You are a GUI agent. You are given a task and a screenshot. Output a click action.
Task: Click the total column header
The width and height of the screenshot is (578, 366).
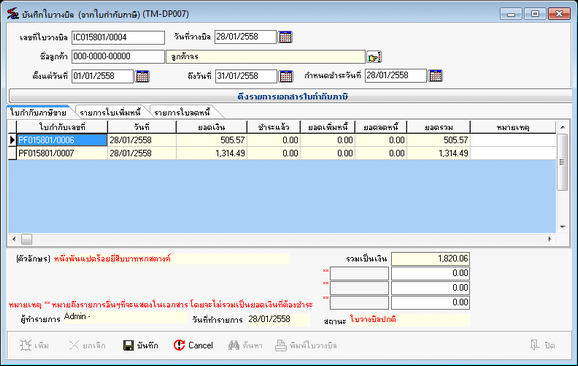(x=438, y=127)
